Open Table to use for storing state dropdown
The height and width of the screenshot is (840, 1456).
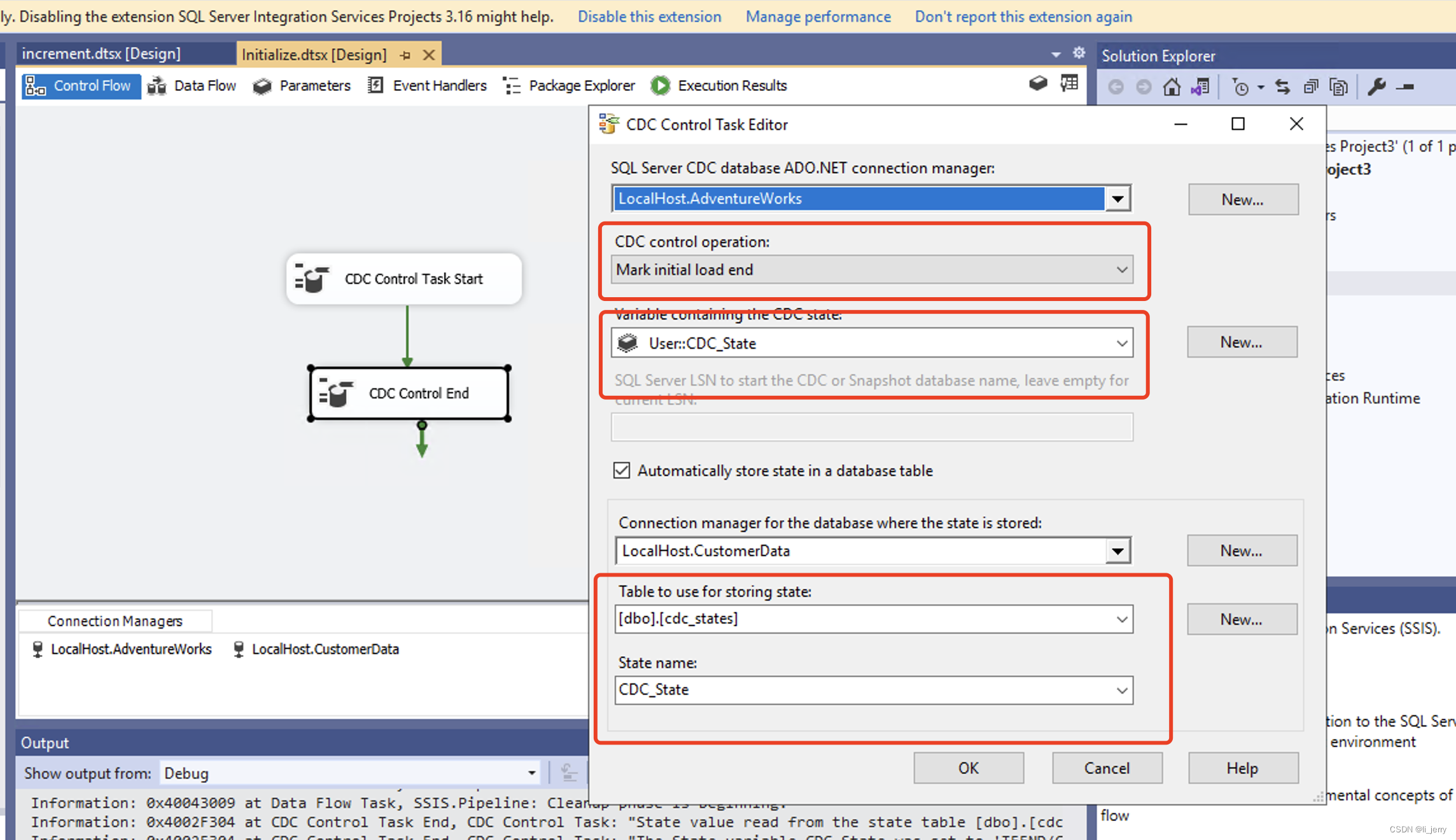(1121, 619)
